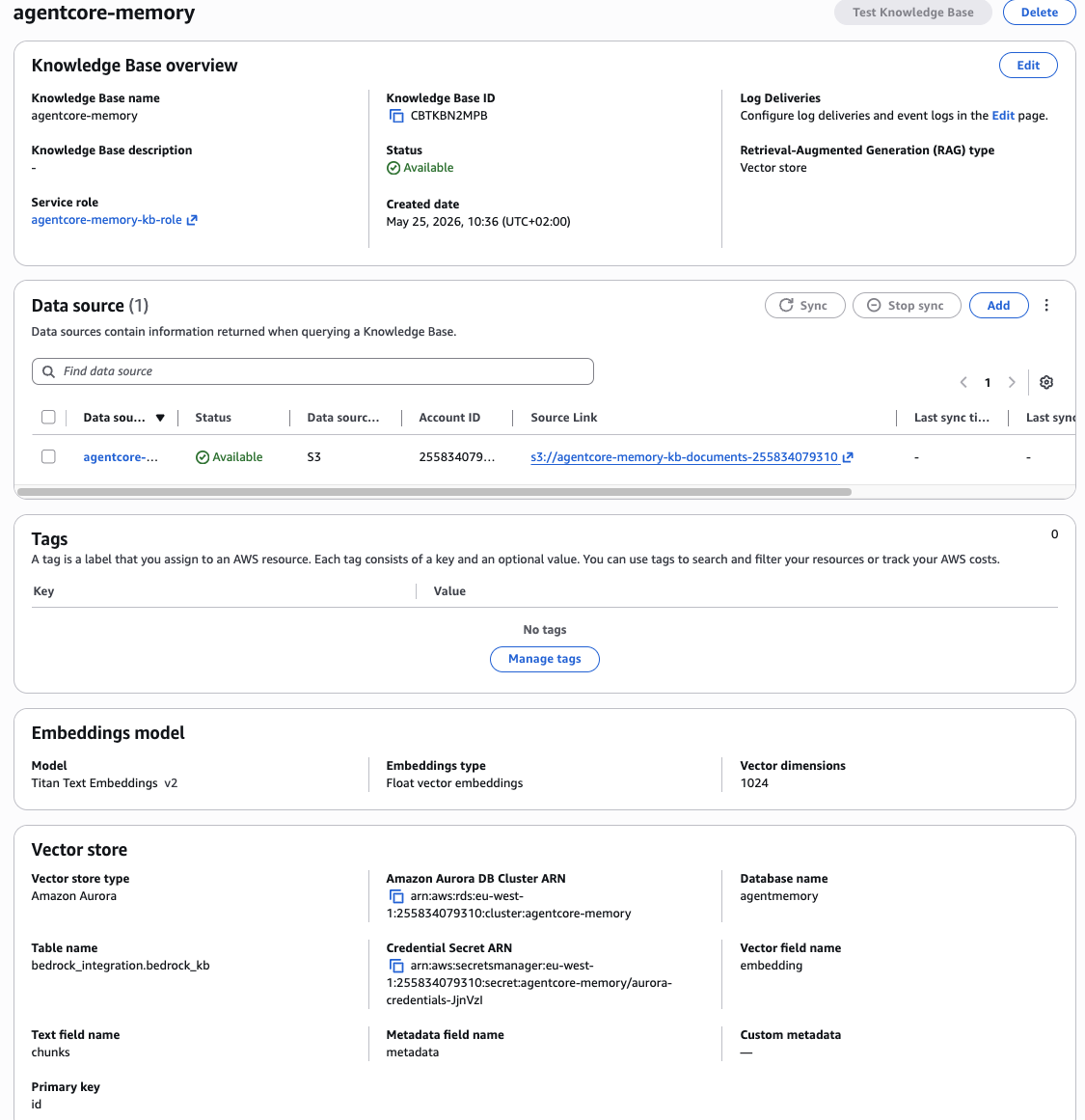Open the agentcore-… data source name link
This screenshot has width=1085, height=1120.
(x=120, y=457)
